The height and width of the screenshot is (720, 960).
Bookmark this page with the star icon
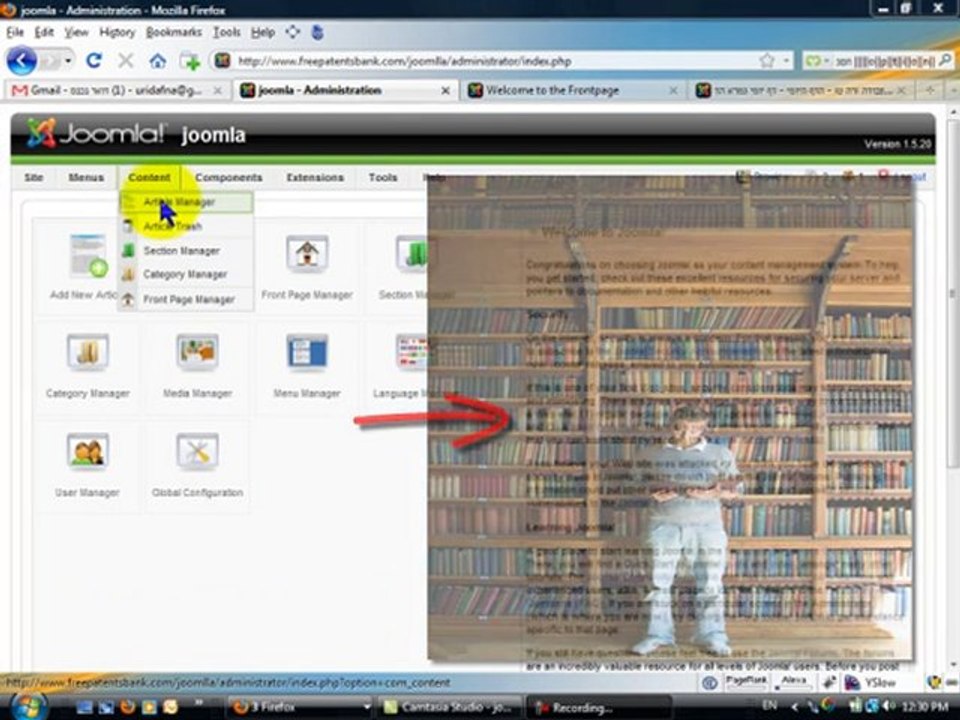767,60
